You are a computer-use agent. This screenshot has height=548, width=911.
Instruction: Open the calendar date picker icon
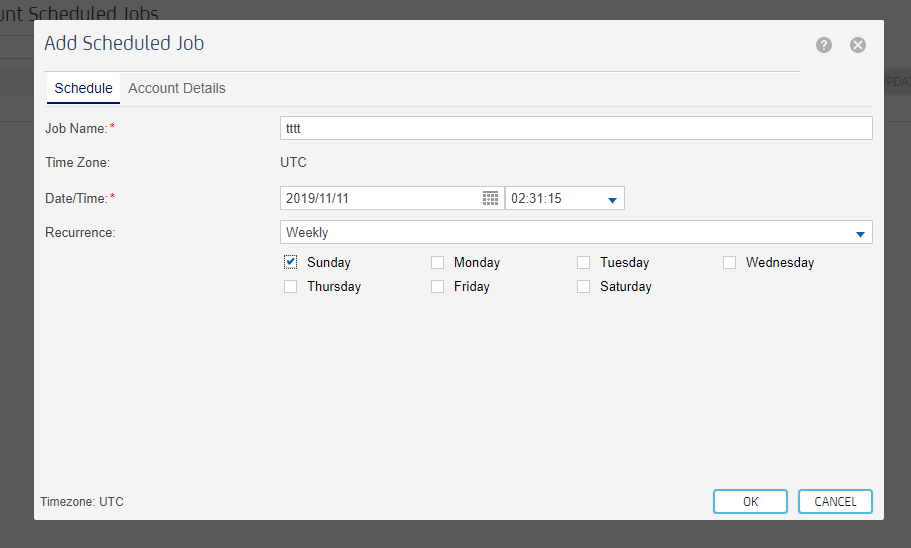(x=490, y=198)
